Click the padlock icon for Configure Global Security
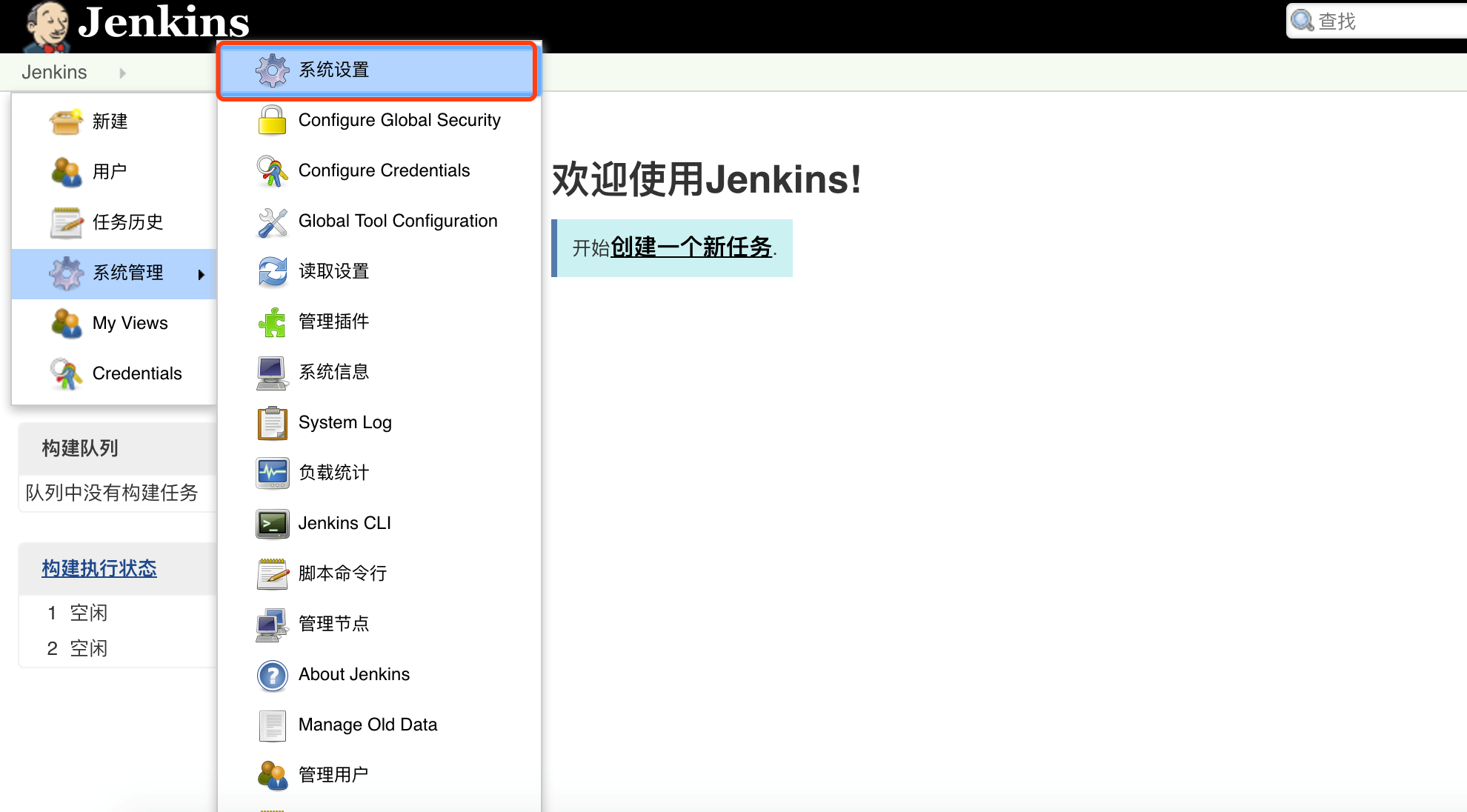The width and height of the screenshot is (1467, 812). pyautogui.click(x=272, y=120)
